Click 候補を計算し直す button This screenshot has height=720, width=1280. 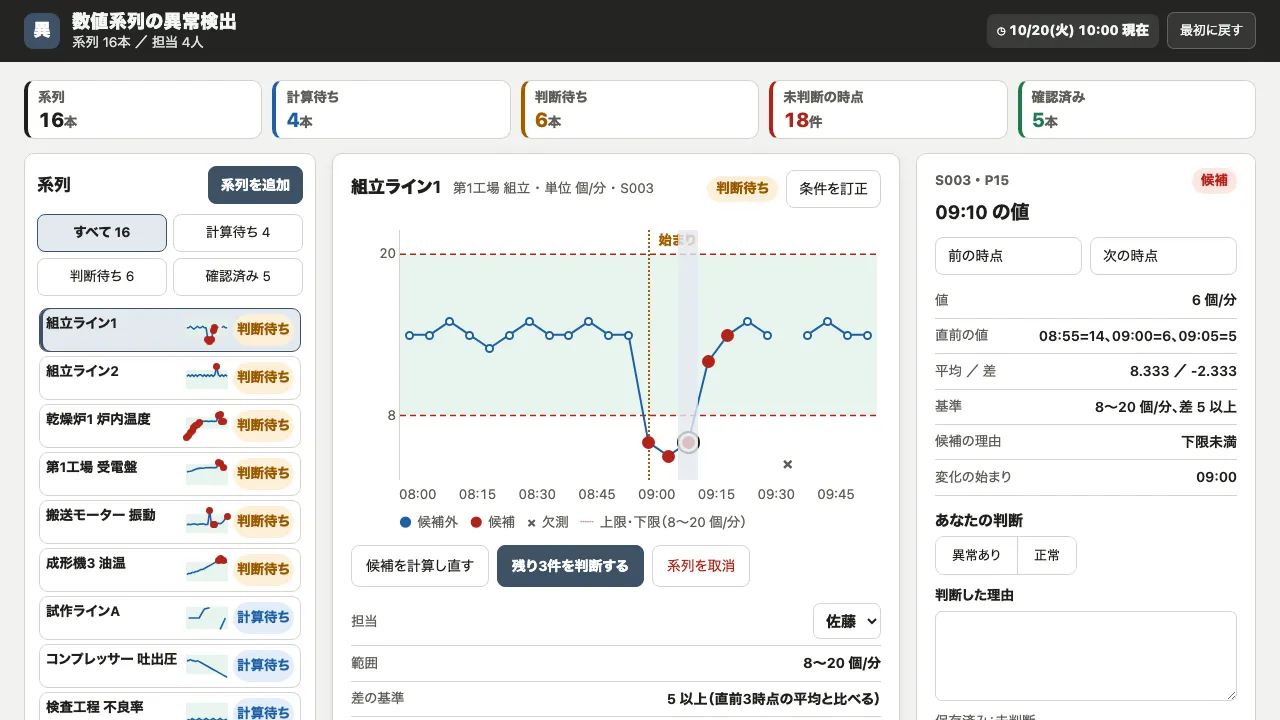(420, 566)
